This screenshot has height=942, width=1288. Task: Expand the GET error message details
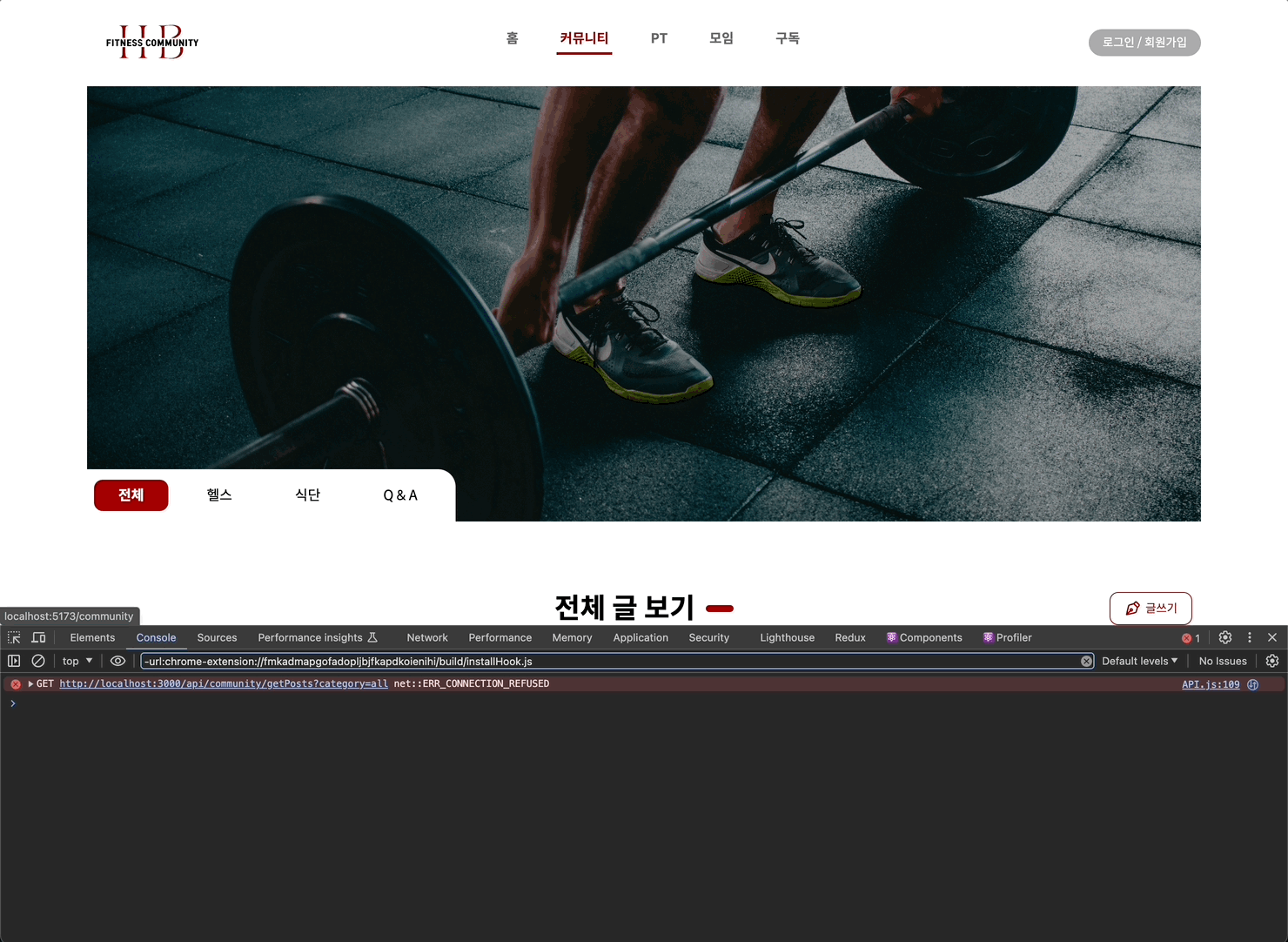(x=30, y=684)
